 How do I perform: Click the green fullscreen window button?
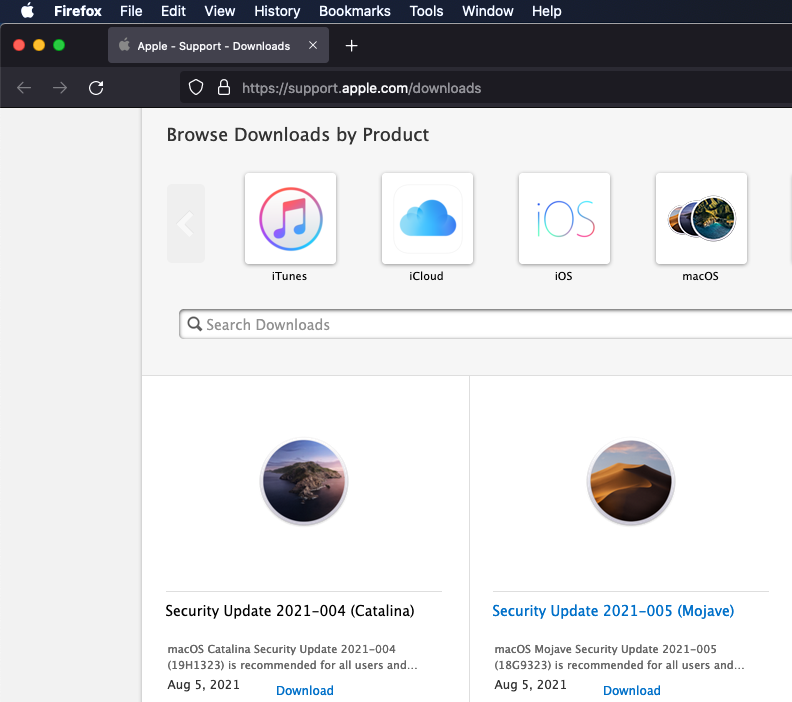(x=59, y=45)
